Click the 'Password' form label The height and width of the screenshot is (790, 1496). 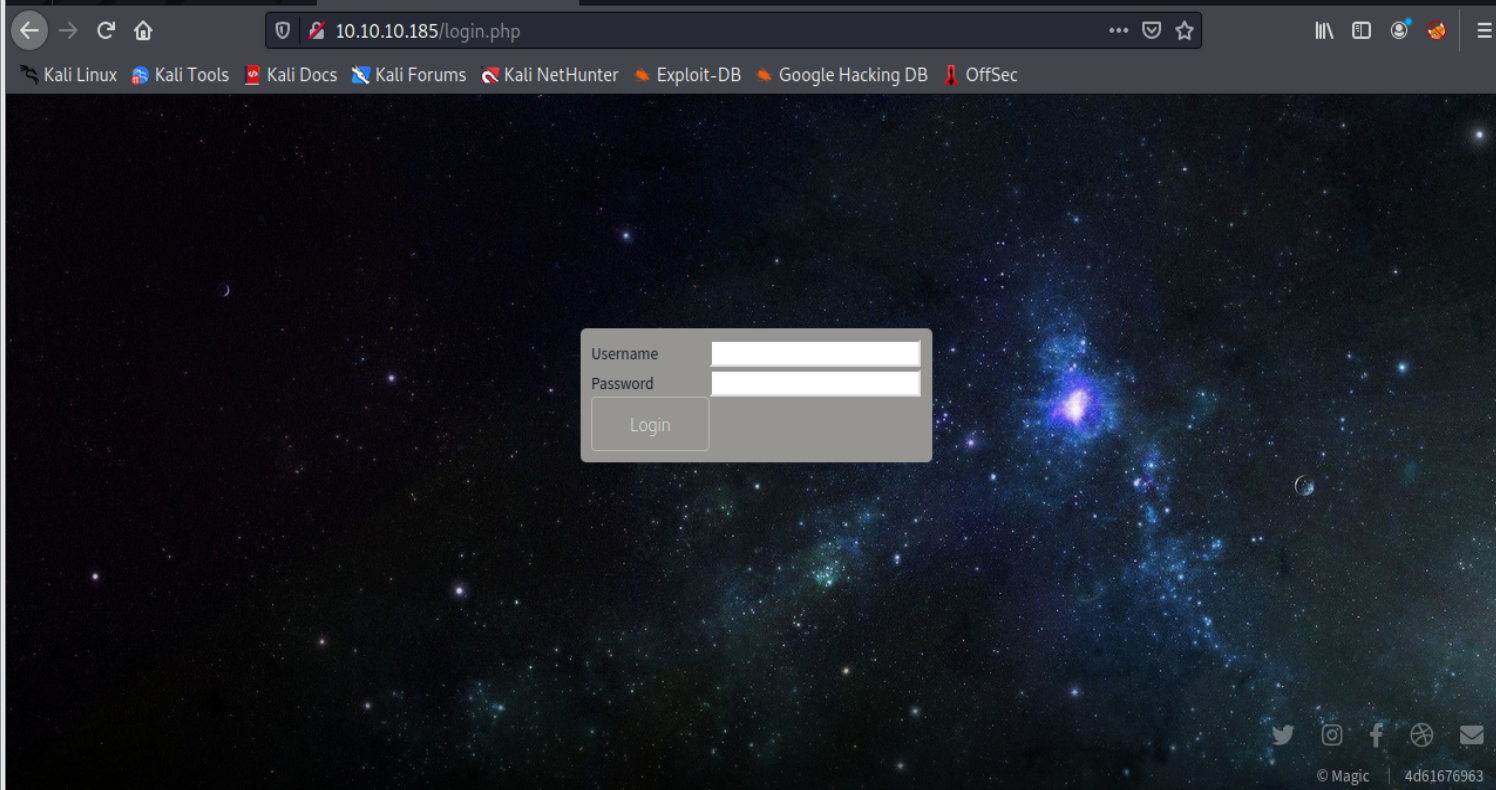coord(622,384)
